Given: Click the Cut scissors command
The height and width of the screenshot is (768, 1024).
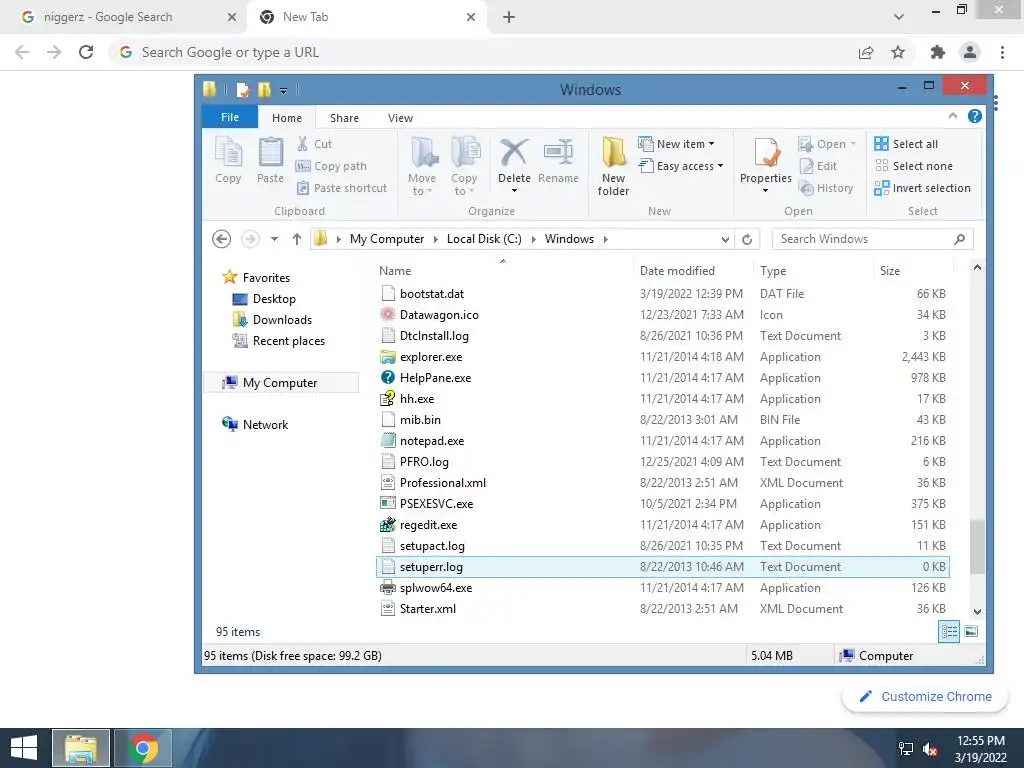Looking at the screenshot, I should pyautogui.click(x=314, y=144).
